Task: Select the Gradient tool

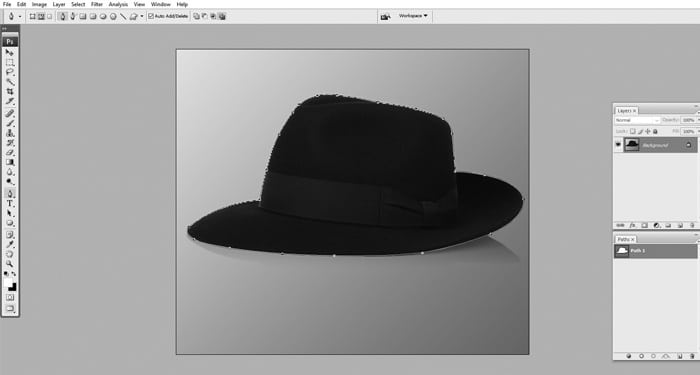Action: click(9, 162)
